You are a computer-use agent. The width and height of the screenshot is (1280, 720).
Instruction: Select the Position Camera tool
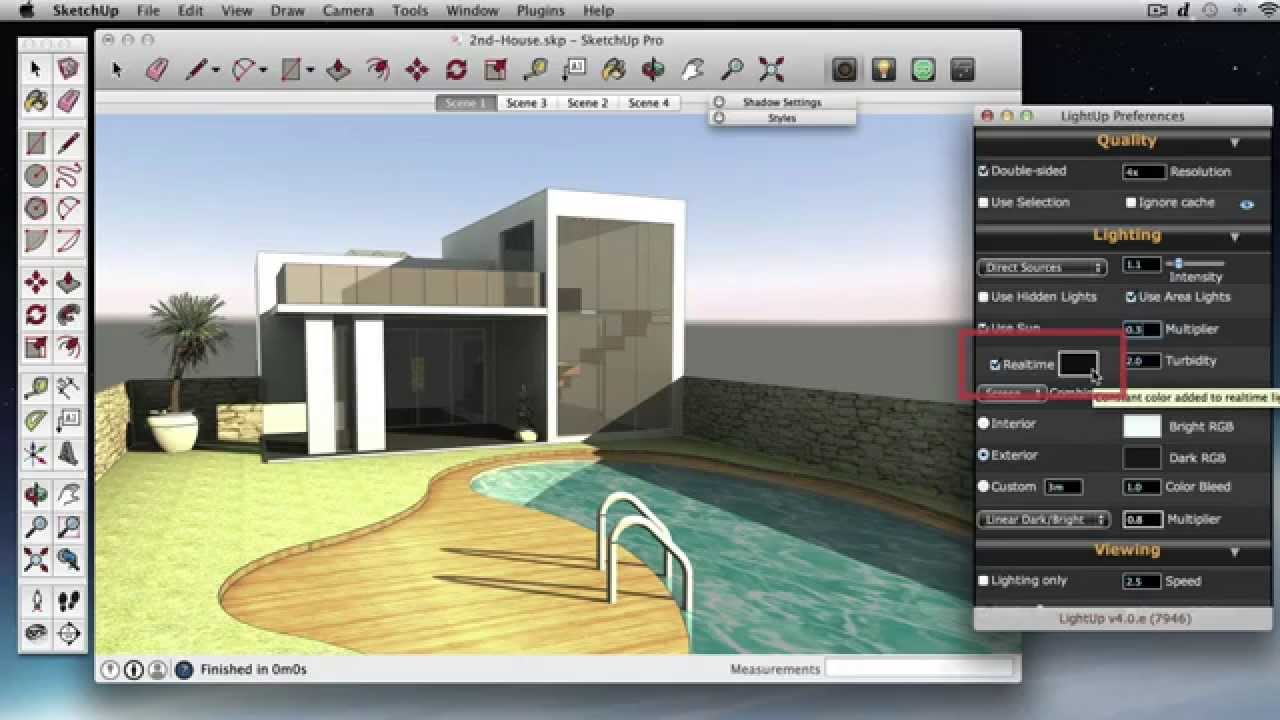[x=36, y=600]
